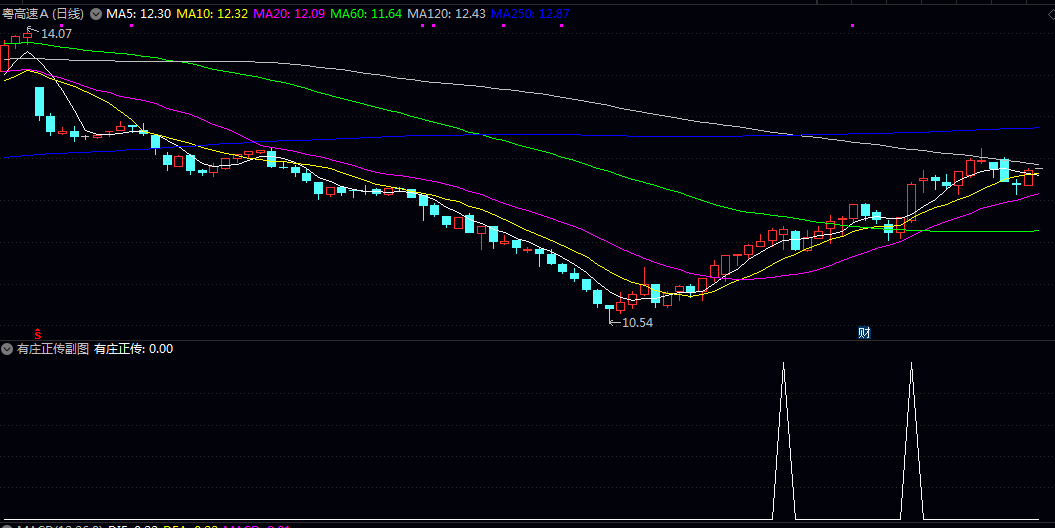Click the 10.54 low price annotation
This screenshot has width=1055, height=528.
tap(636, 322)
